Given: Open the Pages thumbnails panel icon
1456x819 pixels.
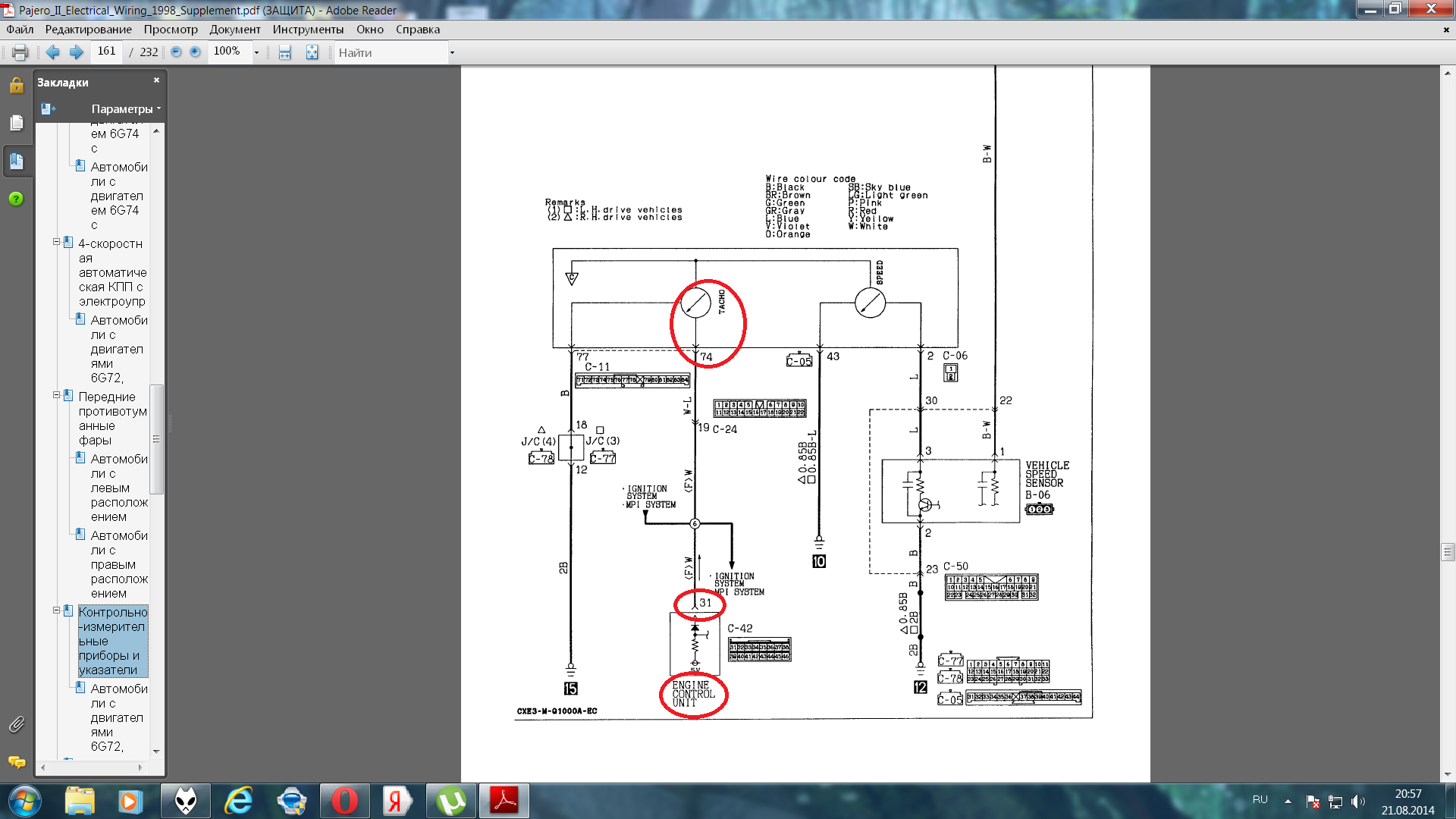Looking at the screenshot, I should pos(17,123).
